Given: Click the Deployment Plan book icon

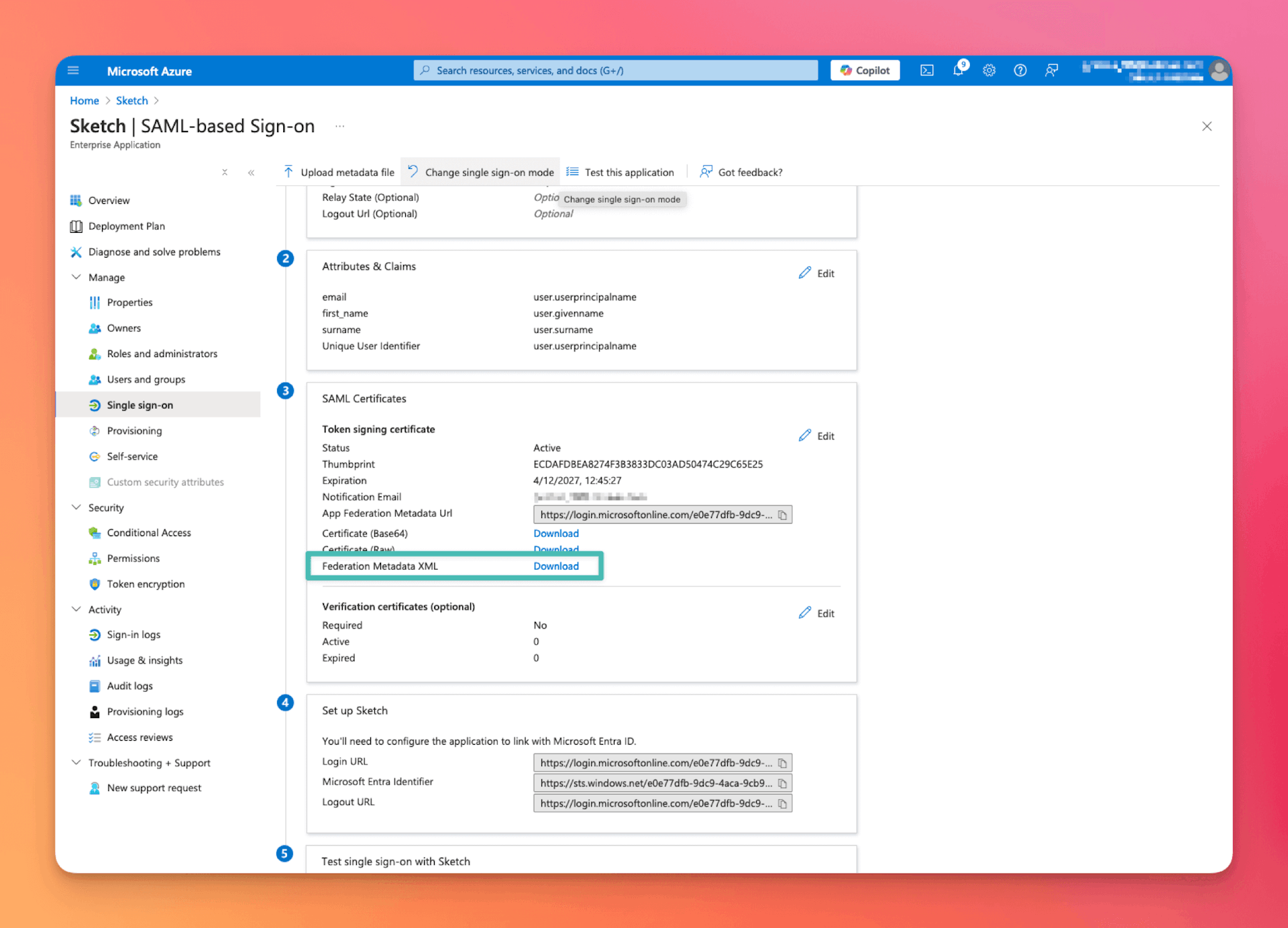Looking at the screenshot, I should point(76,226).
